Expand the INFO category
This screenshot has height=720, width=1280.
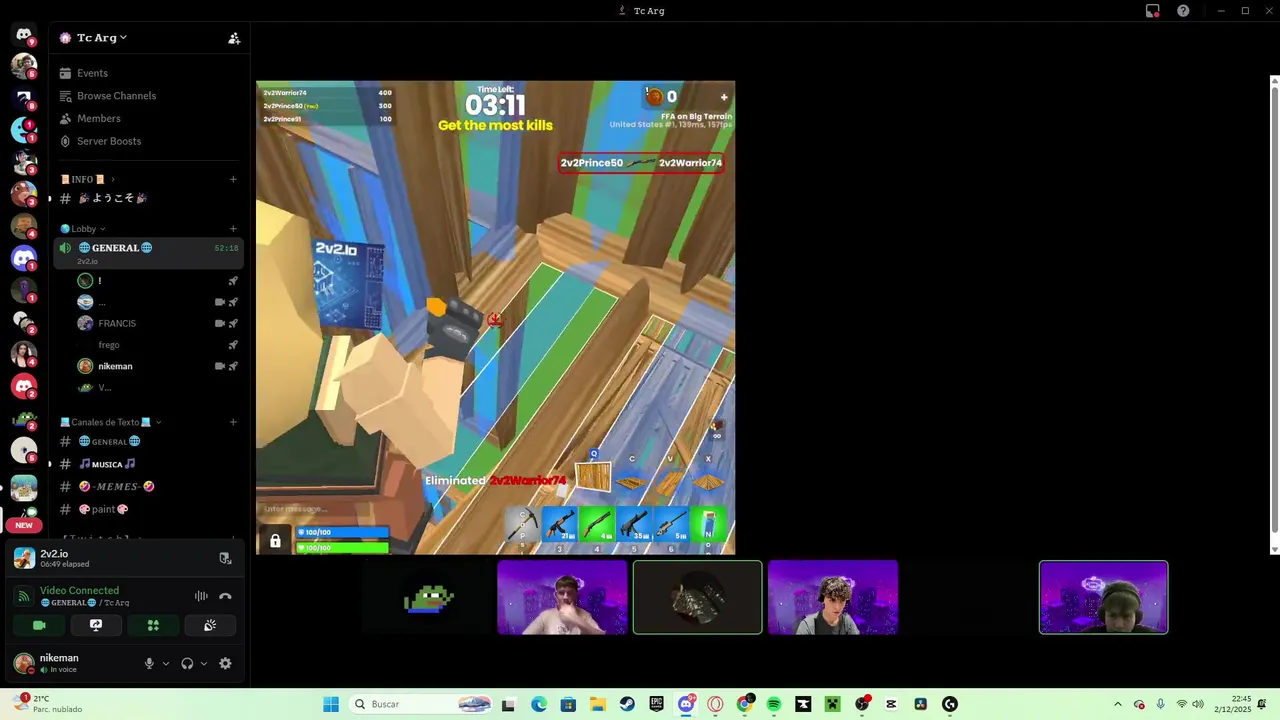pos(88,179)
